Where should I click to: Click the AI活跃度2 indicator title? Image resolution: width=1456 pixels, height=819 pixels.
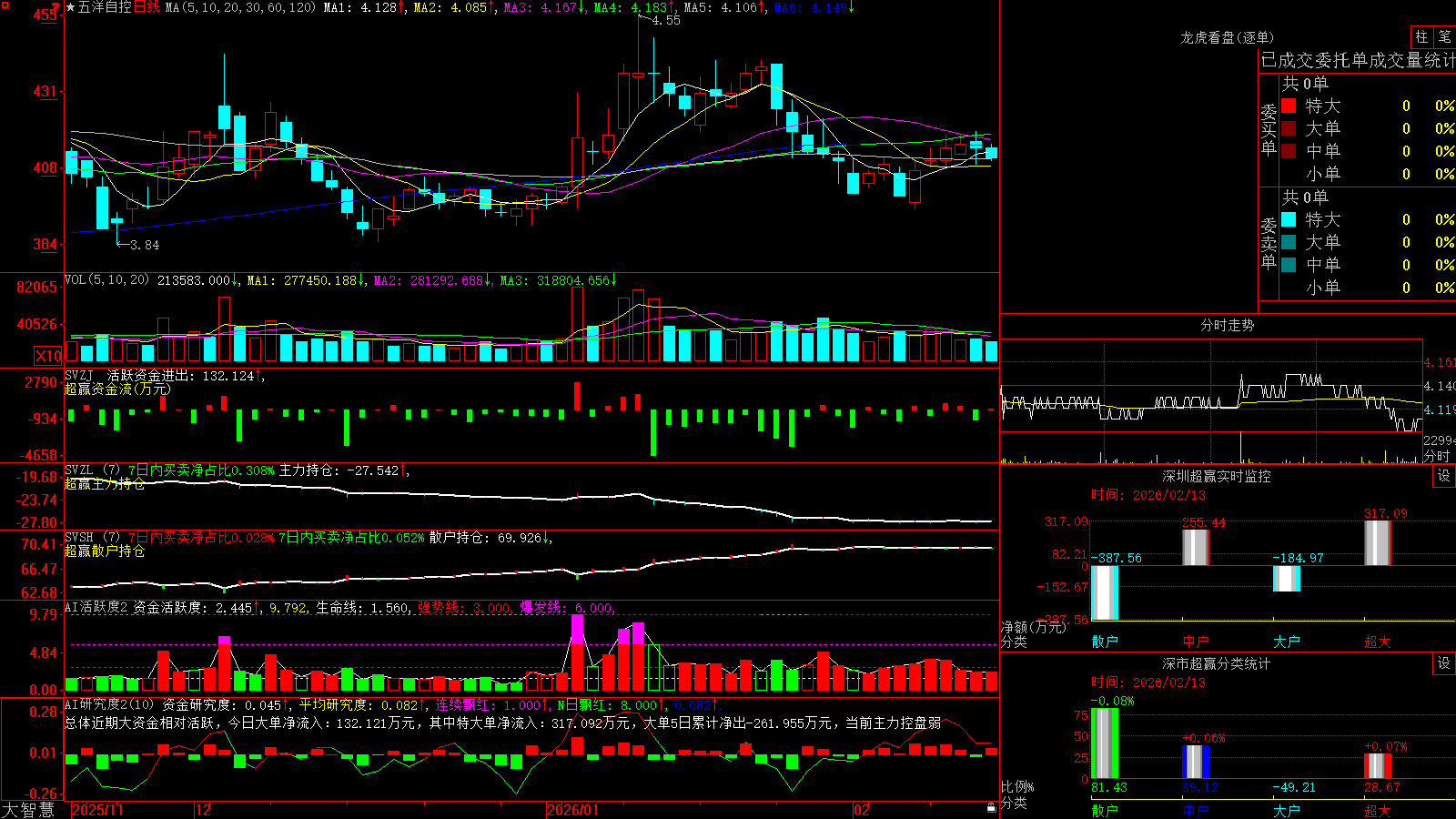[x=96, y=607]
